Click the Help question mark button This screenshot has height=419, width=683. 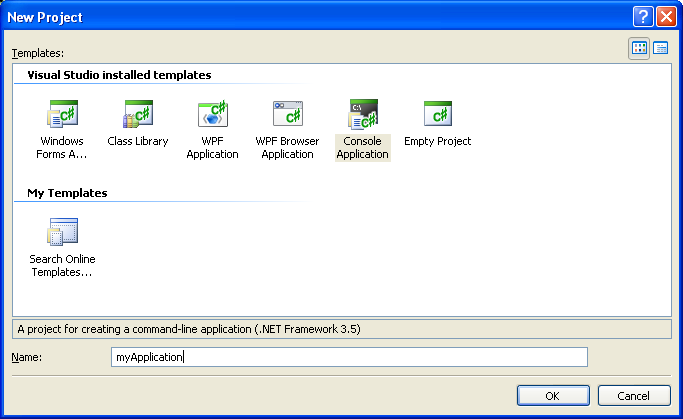[x=643, y=17]
